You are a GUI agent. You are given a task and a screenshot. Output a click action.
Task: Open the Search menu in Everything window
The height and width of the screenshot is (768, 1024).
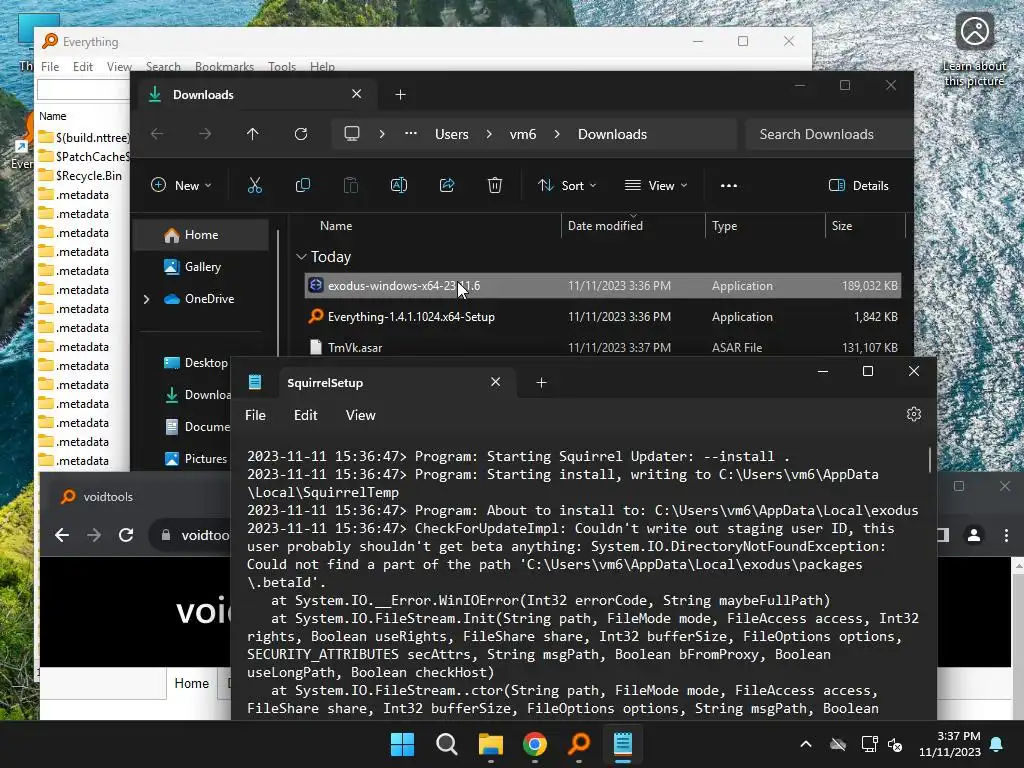[x=163, y=67]
